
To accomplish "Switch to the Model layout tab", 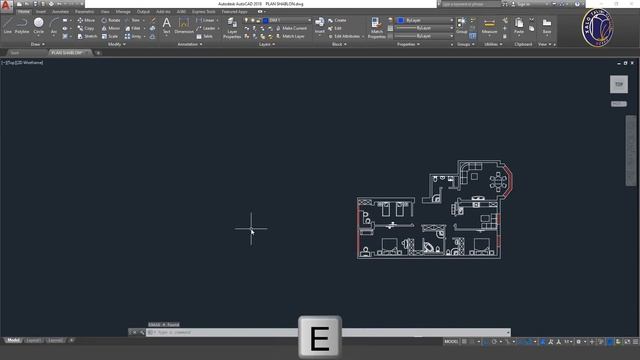I will coord(13,340).
